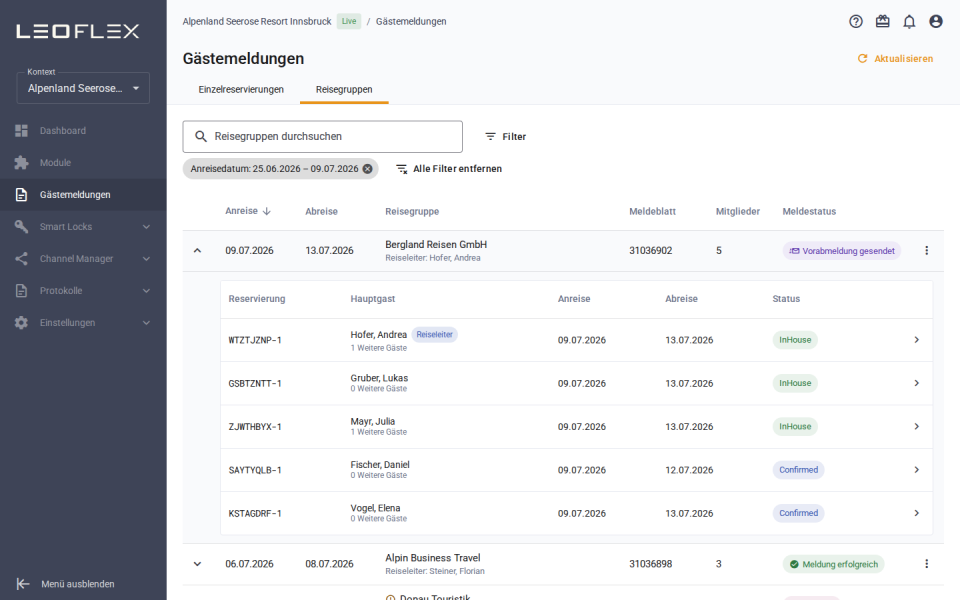This screenshot has height=600, width=960.
Task: Click the Meldeblatt column header
Action: pos(653,211)
